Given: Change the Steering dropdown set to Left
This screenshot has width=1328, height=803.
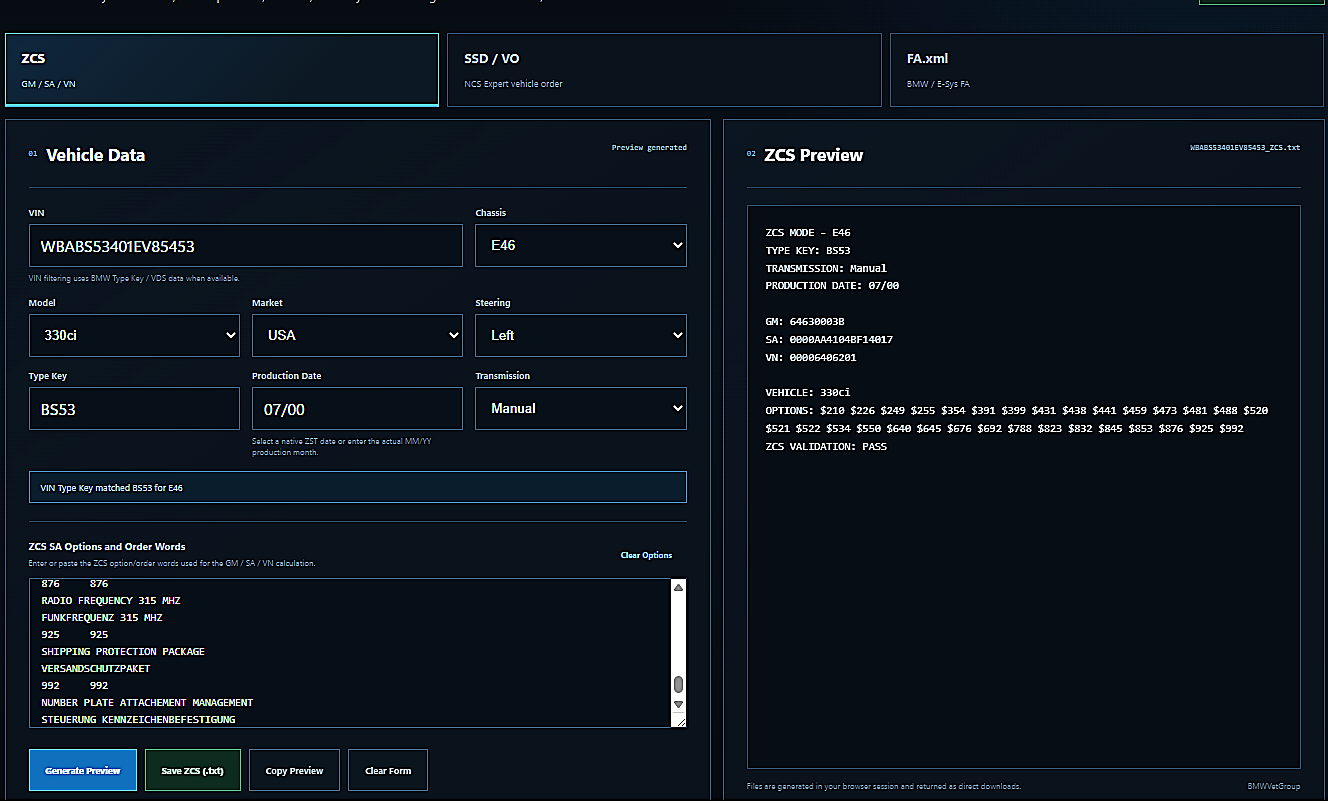Looking at the screenshot, I should pos(581,335).
